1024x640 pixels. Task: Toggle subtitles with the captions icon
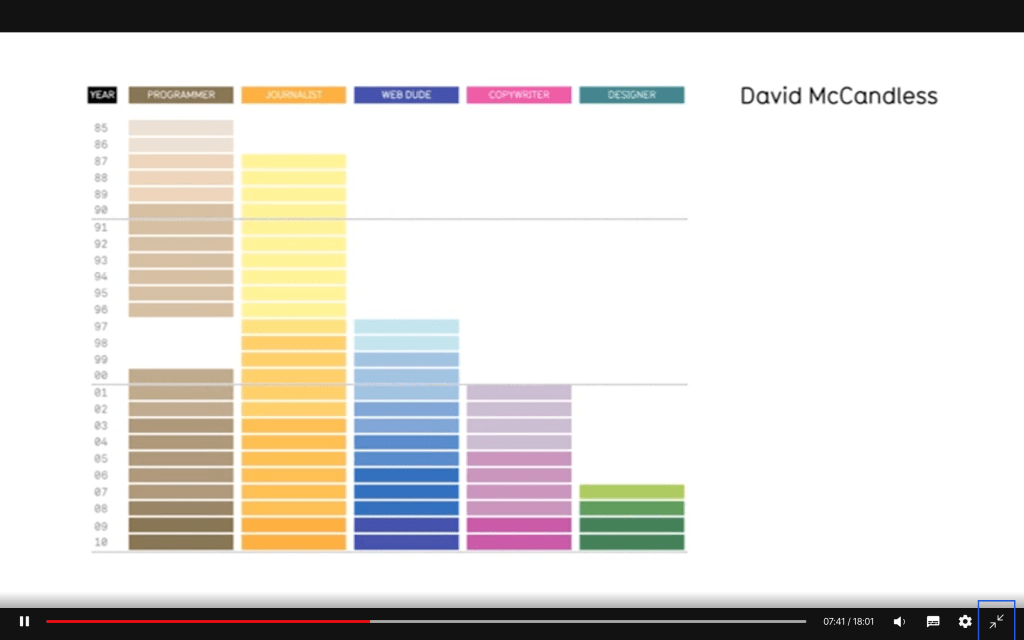[933, 621]
